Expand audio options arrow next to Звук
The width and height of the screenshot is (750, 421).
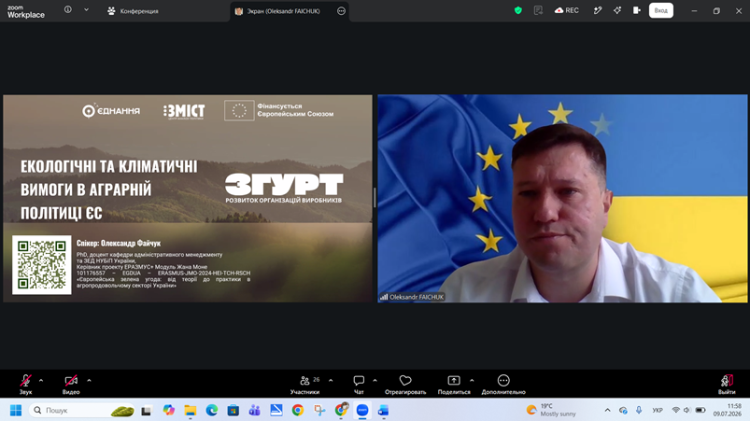[x=41, y=381]
